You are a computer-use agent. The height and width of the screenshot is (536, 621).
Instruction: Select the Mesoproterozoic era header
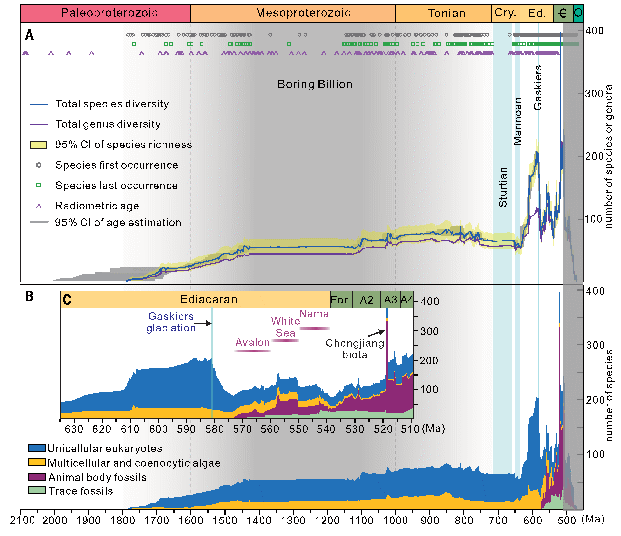point(292,13)
